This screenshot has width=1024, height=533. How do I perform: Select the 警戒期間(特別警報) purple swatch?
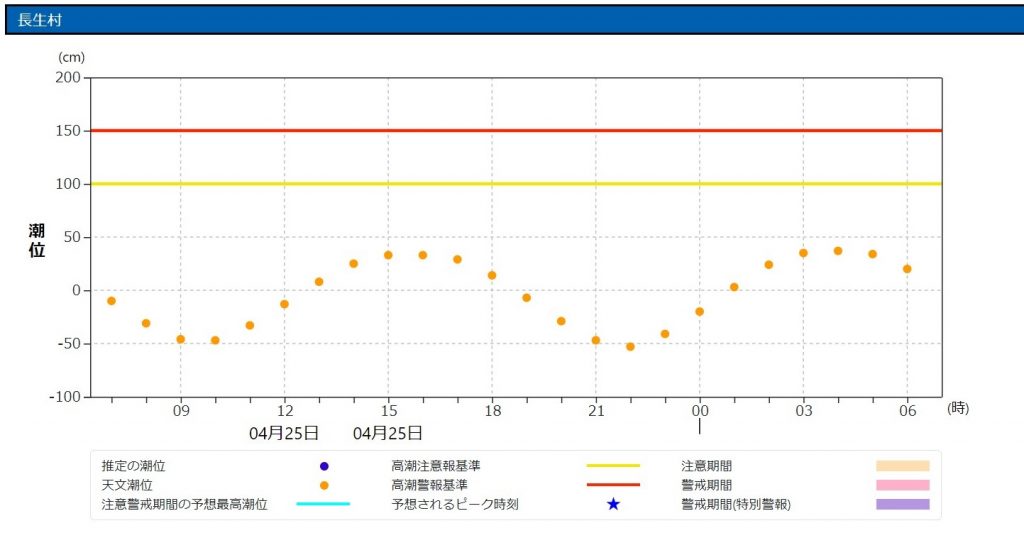tap(903, 504)
